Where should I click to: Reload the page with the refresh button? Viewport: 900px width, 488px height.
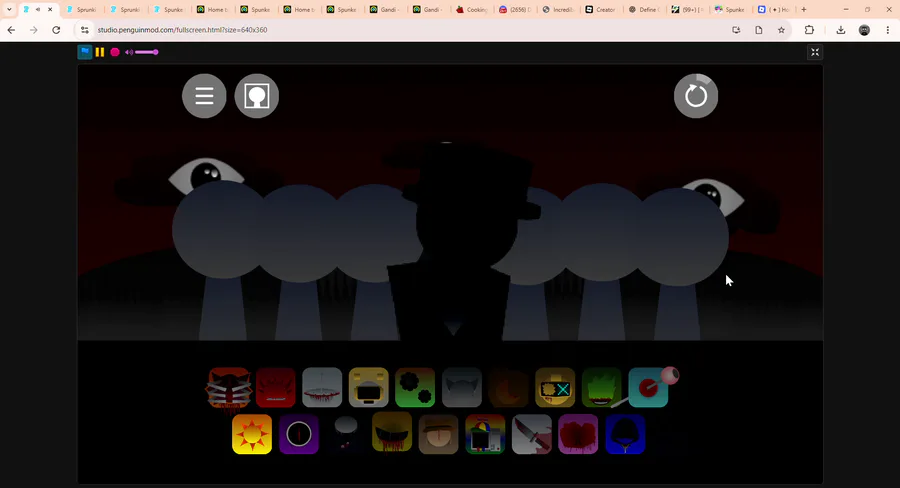(x=56, y=30)
